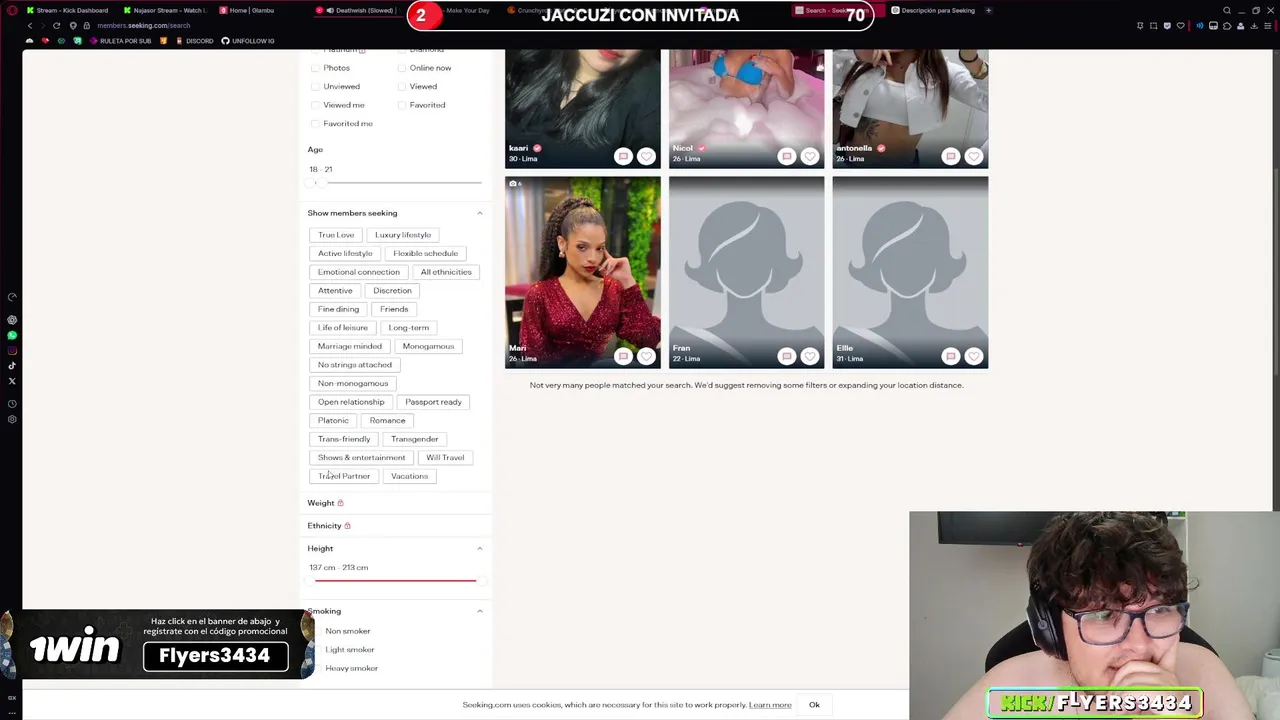
Task: Open X (Twitter) in the sidebar
Action: [12, 381]
